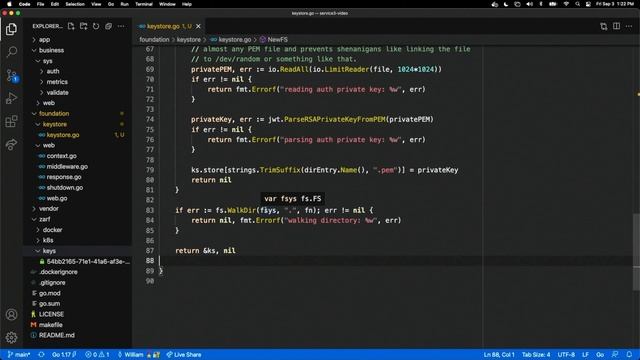Click New File icon in Explorer header
The height and width of the screenshot is (360, 640).
click(71, 26)
